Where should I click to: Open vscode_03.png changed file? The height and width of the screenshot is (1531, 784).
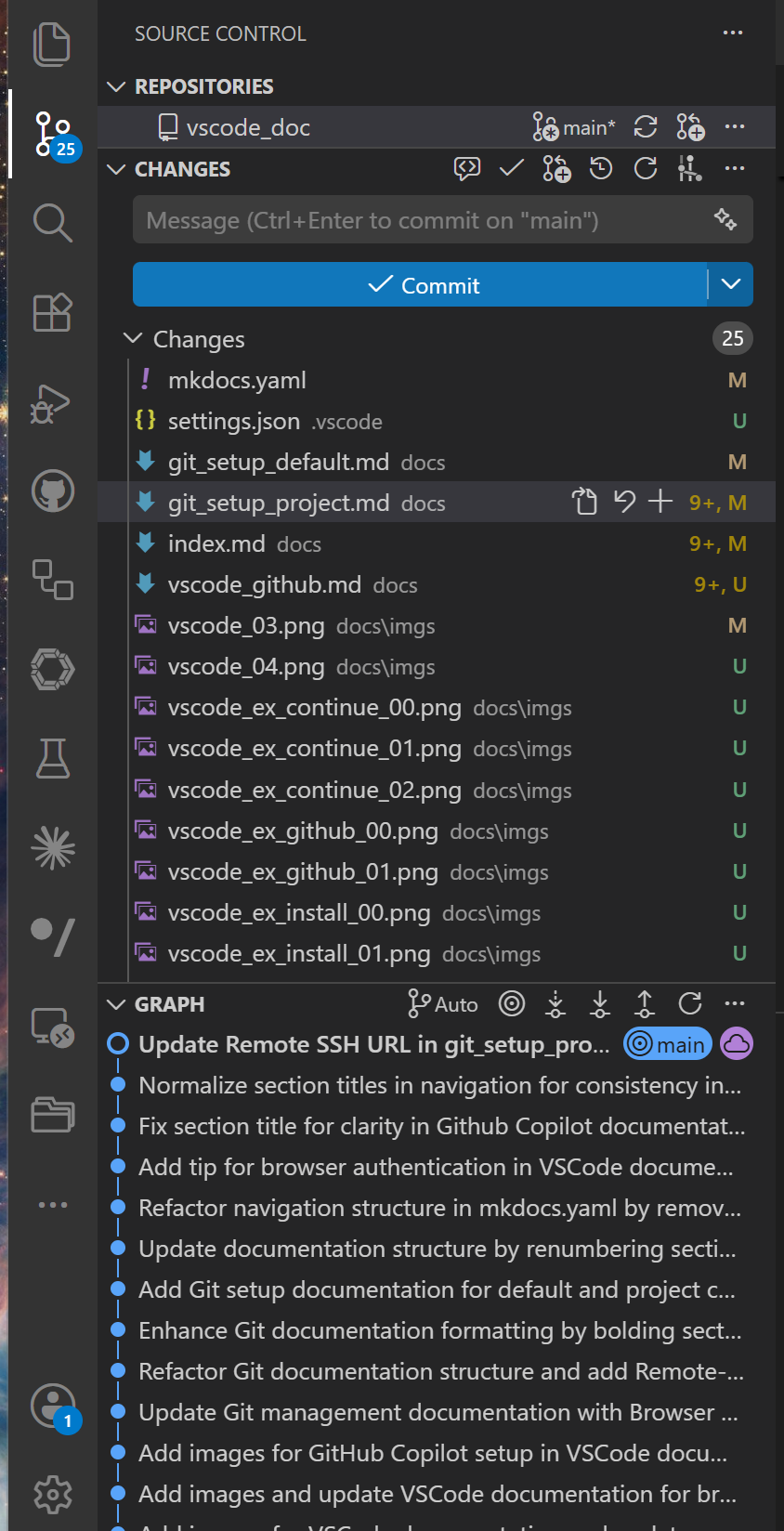(x=437, y=625)
